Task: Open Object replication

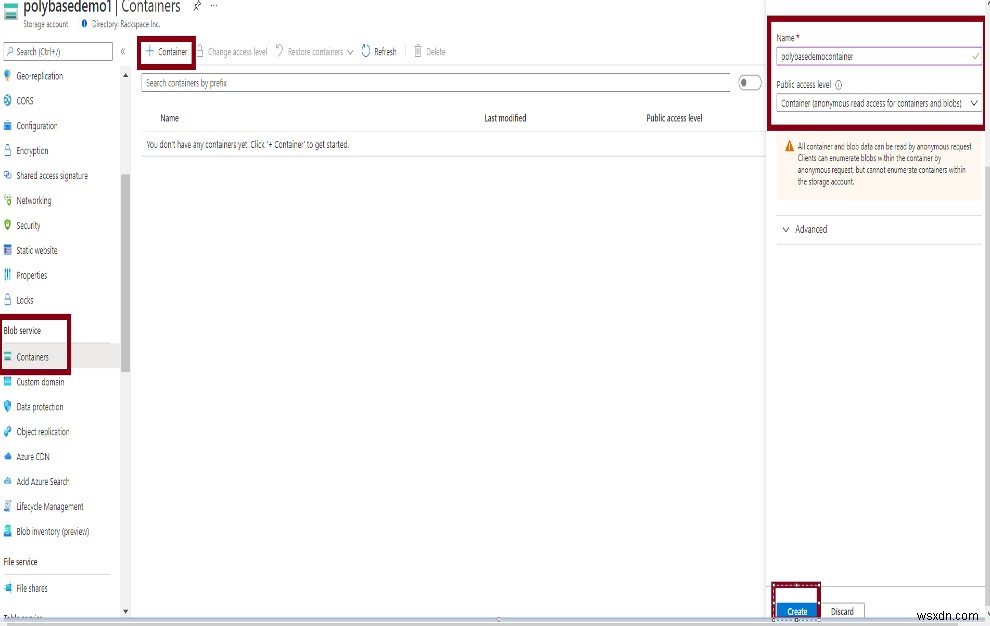Action: tap(42, 432)
